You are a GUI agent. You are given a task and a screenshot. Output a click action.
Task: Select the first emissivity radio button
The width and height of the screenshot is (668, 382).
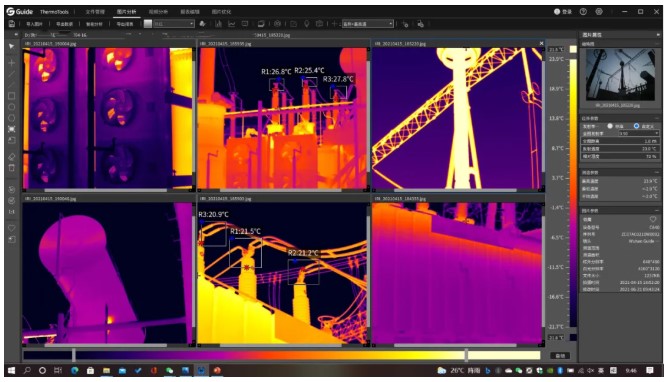coord(610,126)
